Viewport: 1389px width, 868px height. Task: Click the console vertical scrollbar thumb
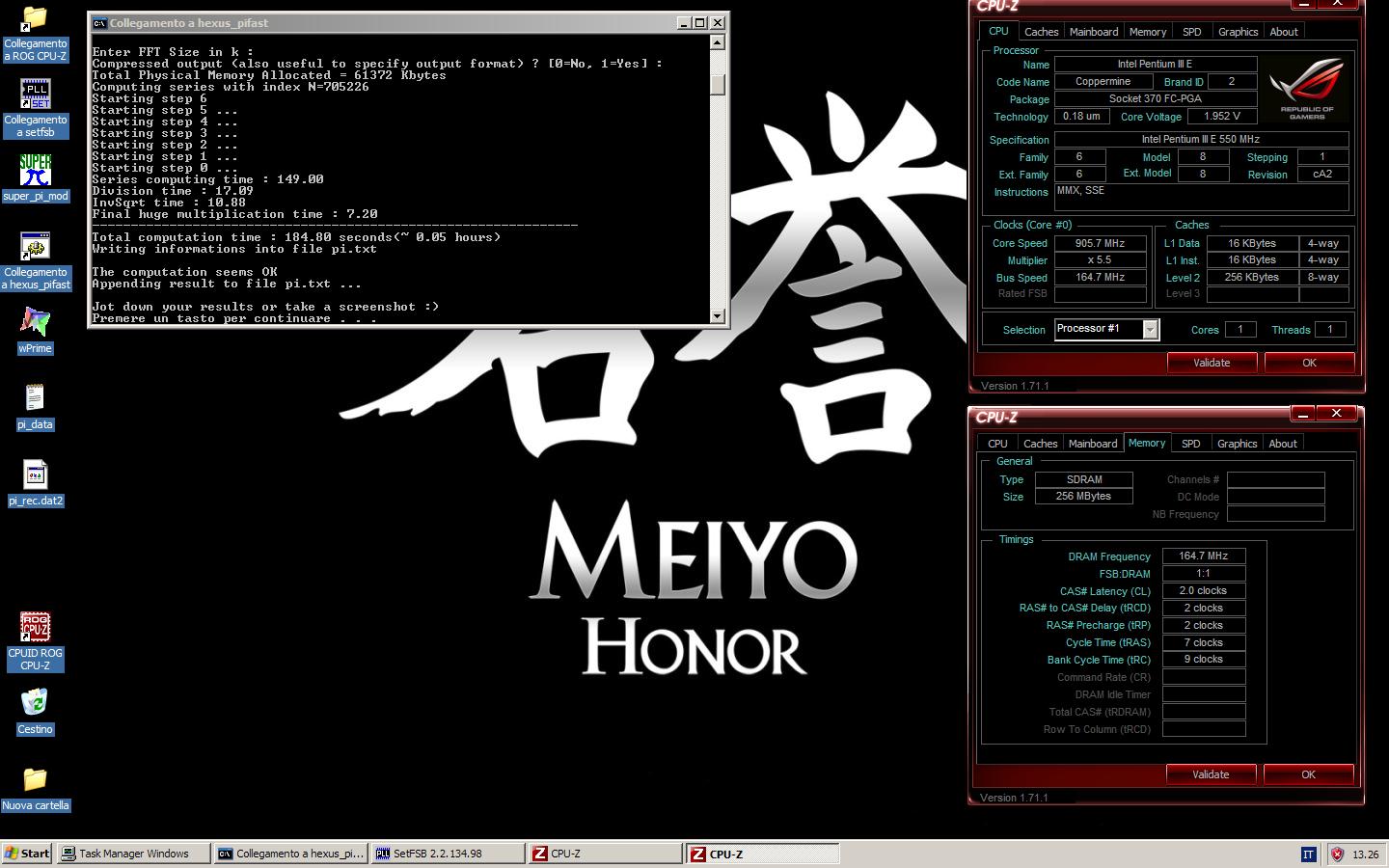point(717,83)
